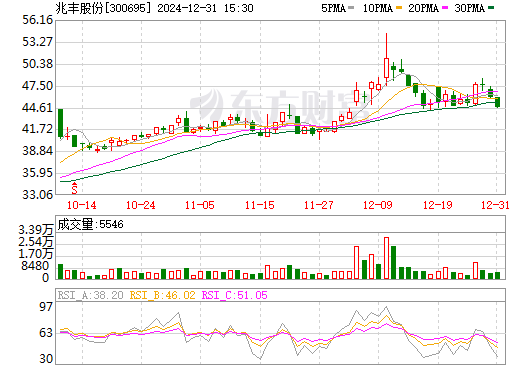Click the last green candlestick at 12-31
Viewport: 520px width, 365px height.
[x=498, y=102]
